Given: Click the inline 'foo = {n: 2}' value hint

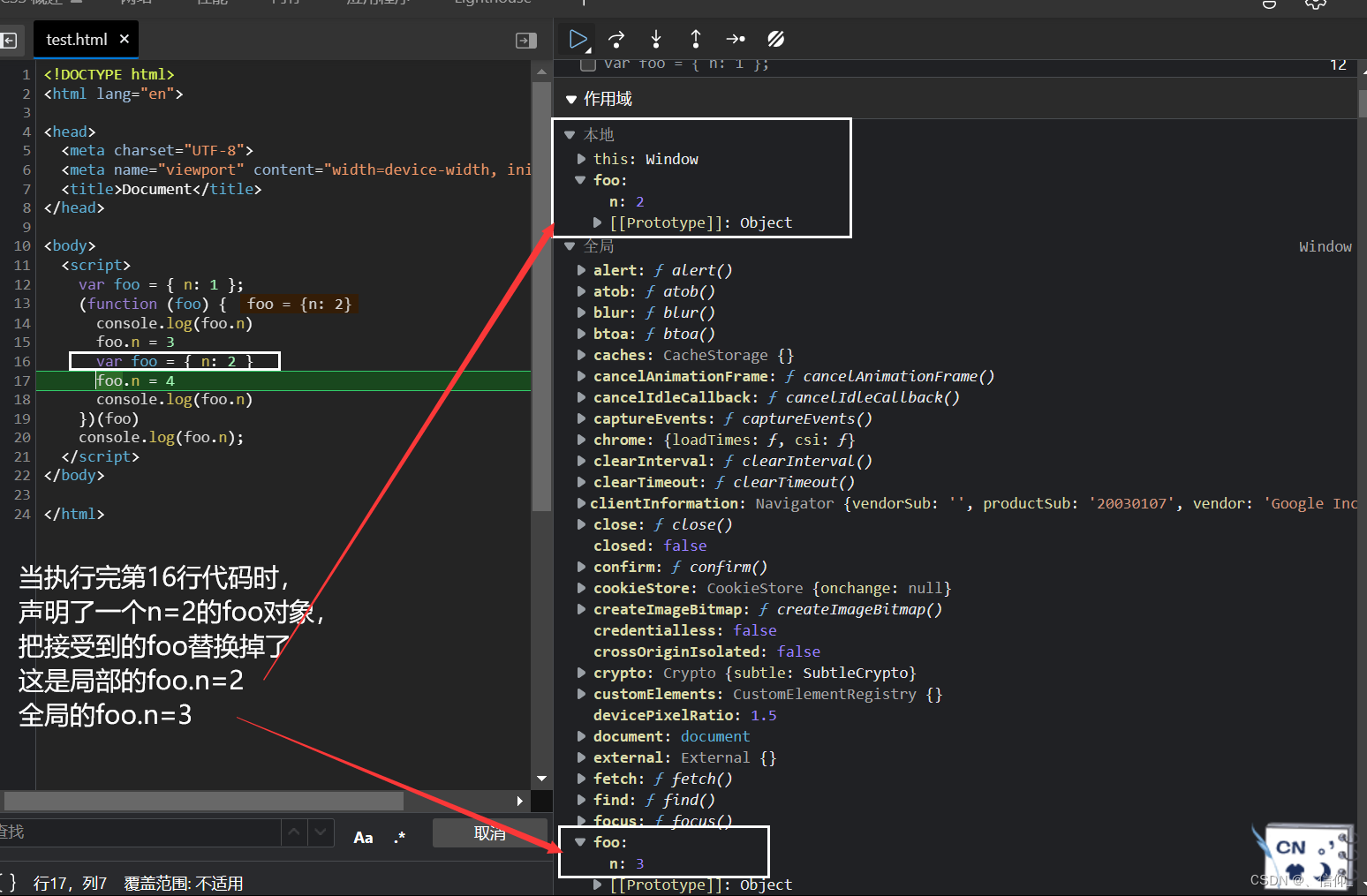Looking at the screenshot, I should tap(298, 304).
